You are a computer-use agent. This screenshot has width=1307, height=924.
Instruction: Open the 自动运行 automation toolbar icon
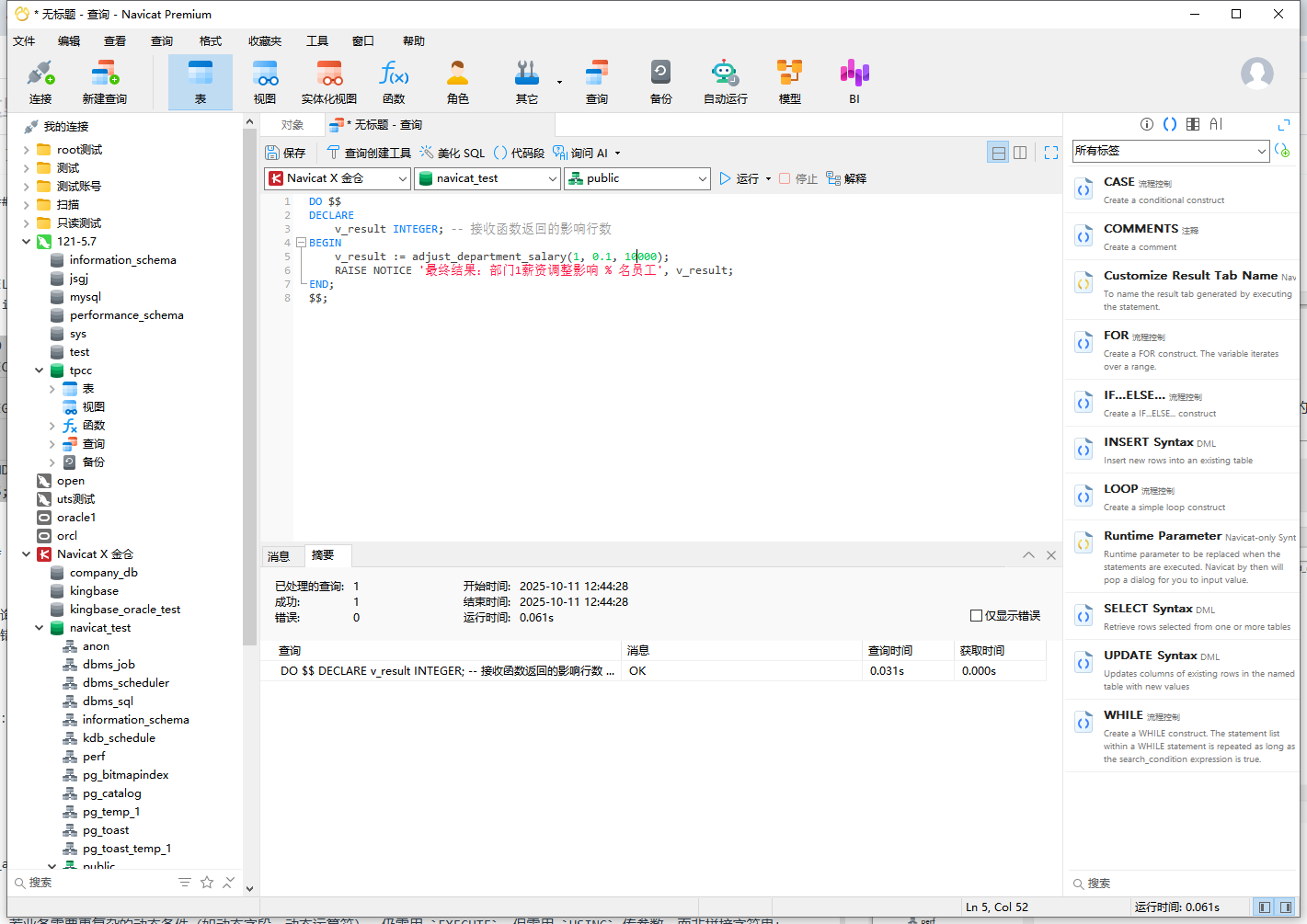[726, 82]
